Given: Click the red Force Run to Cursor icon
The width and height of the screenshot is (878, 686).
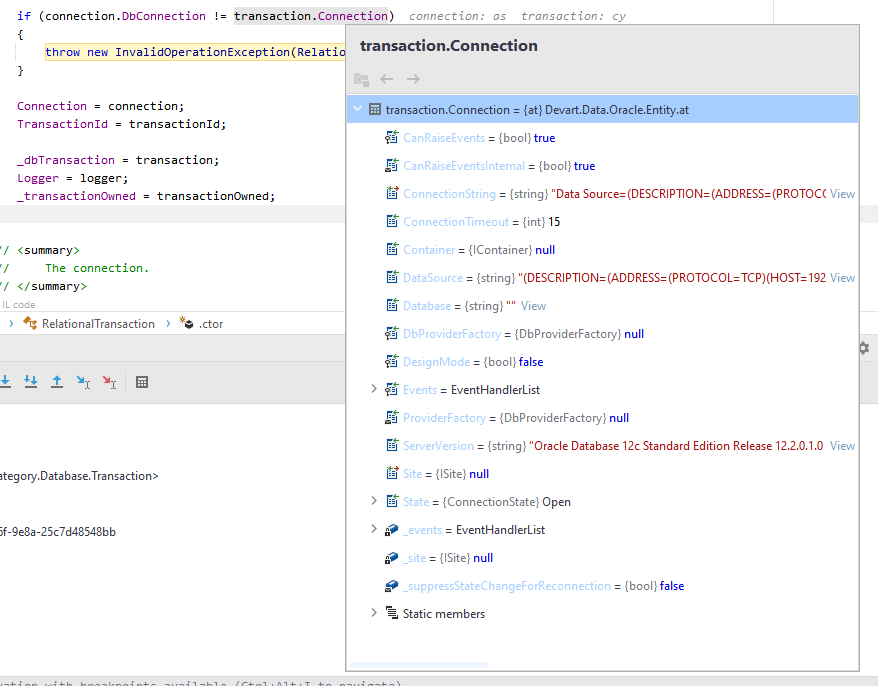Looking at the screenshot, I should [x=109, y=381].
